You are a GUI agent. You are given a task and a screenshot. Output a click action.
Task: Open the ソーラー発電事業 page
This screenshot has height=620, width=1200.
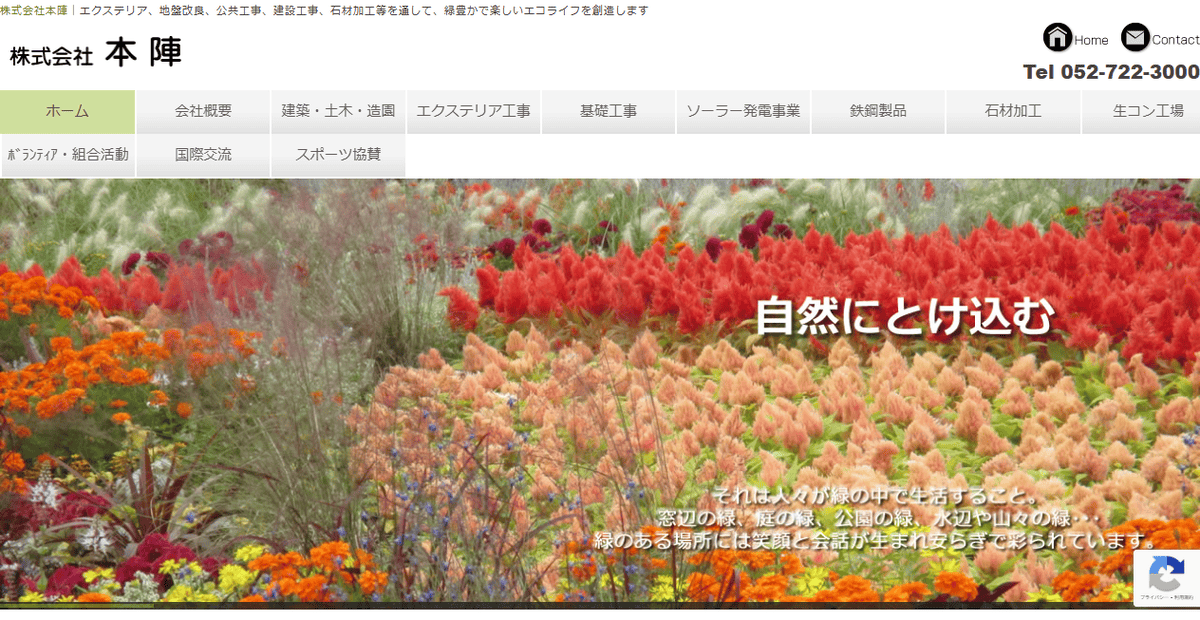coord(743,111)
